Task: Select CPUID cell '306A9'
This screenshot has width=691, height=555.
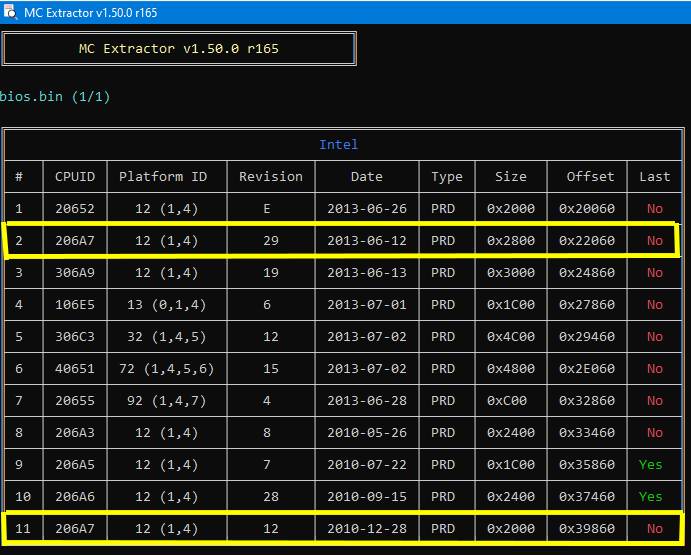Action: 75,273
